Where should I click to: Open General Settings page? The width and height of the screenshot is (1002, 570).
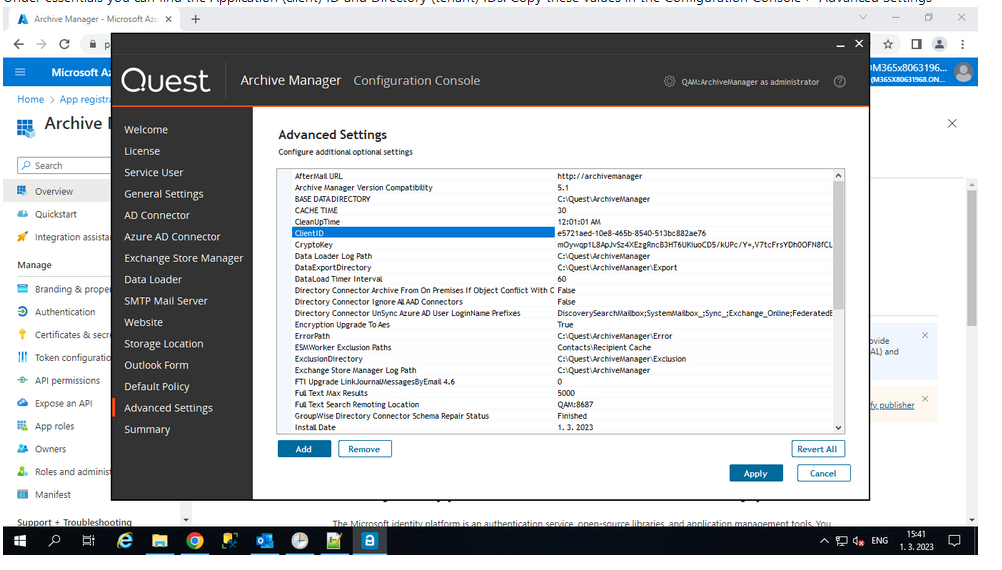[x=164, y=194]
